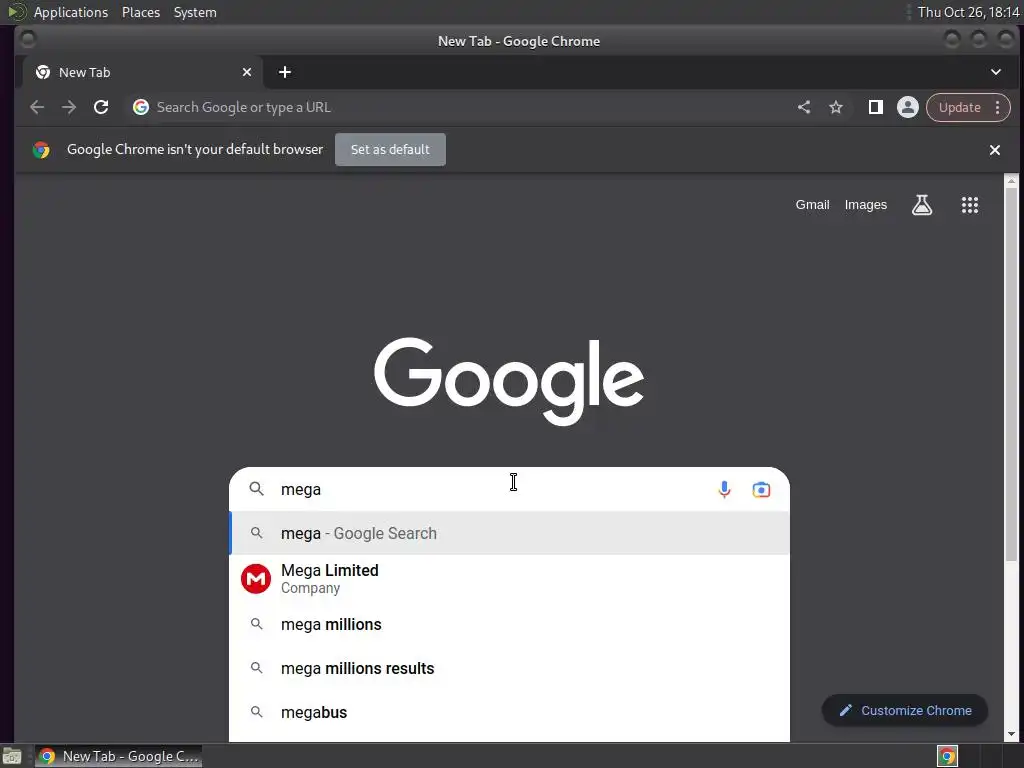1024x768 pixels.
Task: Click the scrollbar down arrow
Action: (x=1011, y=734)
